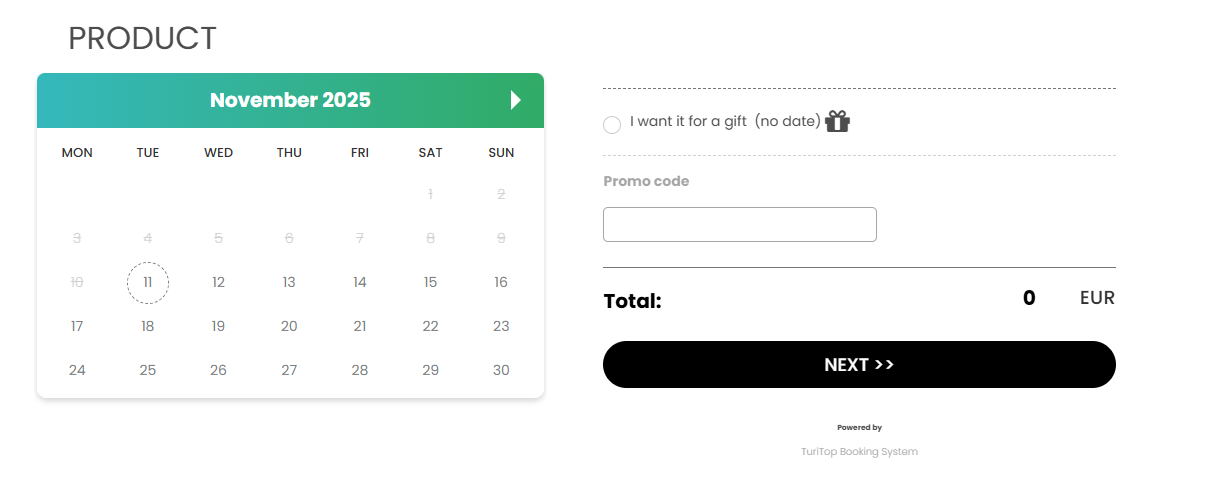The width and height of the screenshot is (1210, 483).
Task: Open the TuriTop Booking System link
Action: click(x=859, y=452)
